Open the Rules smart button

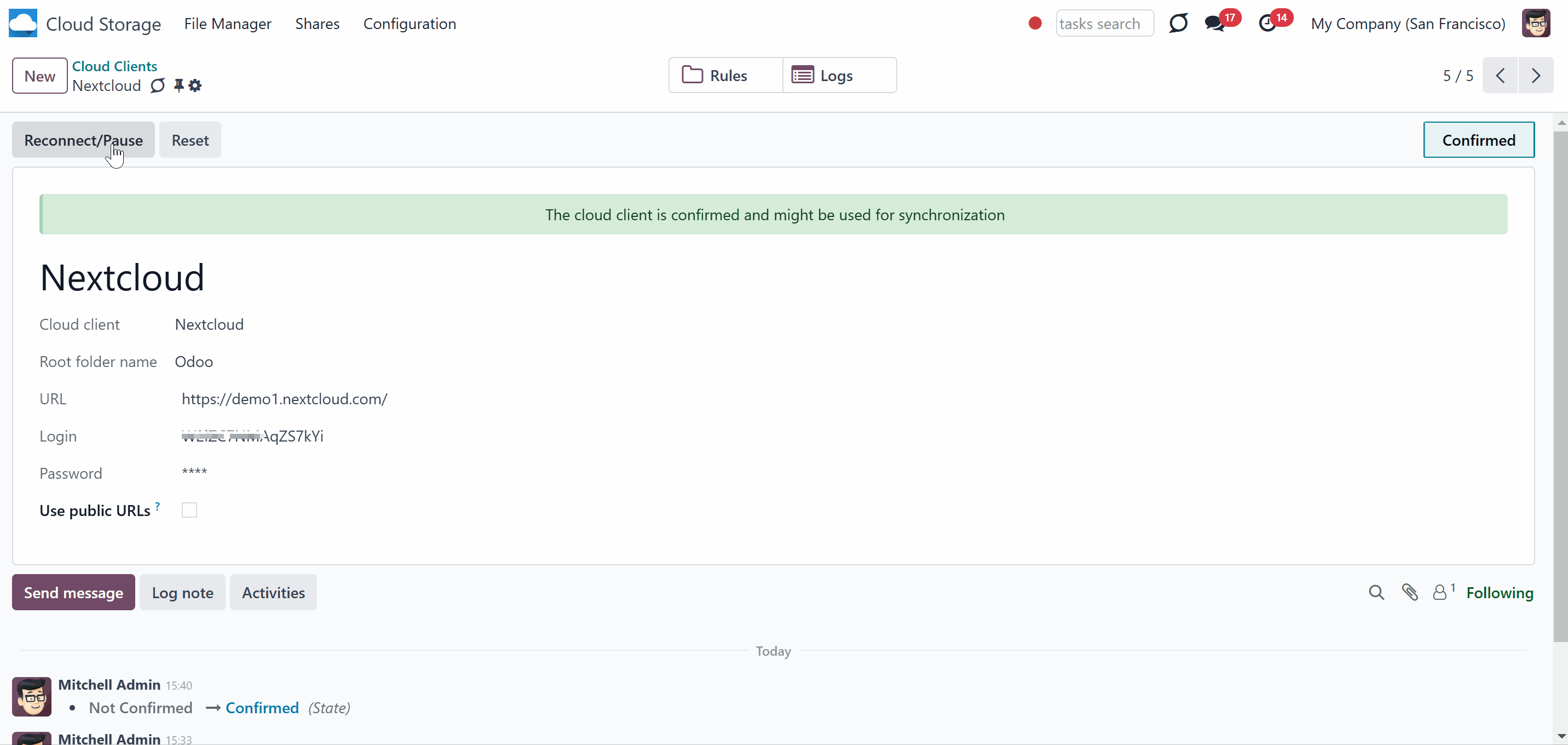725,75
